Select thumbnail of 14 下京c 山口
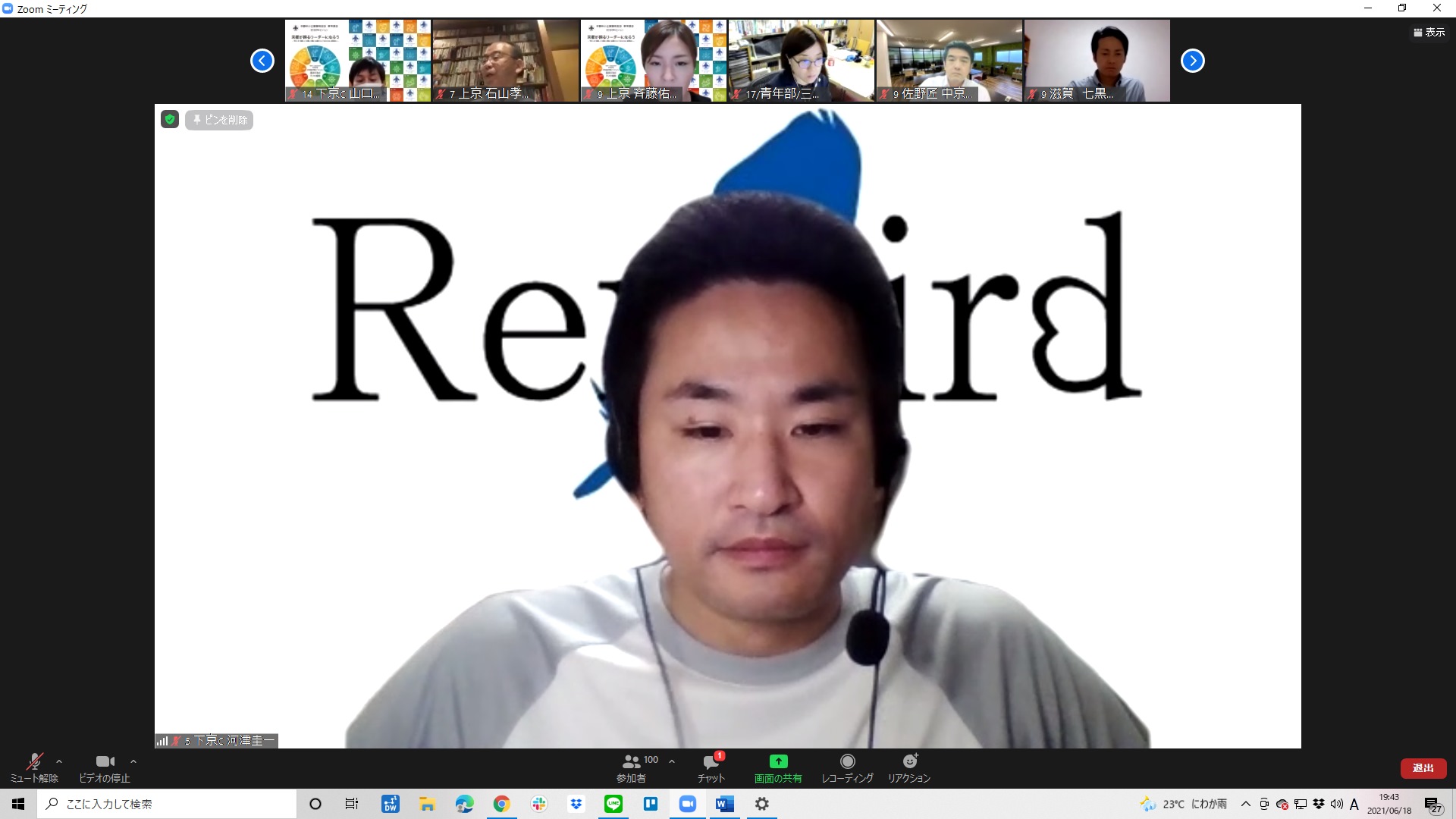The image size is (1456, 819). (x=358, y=61)
